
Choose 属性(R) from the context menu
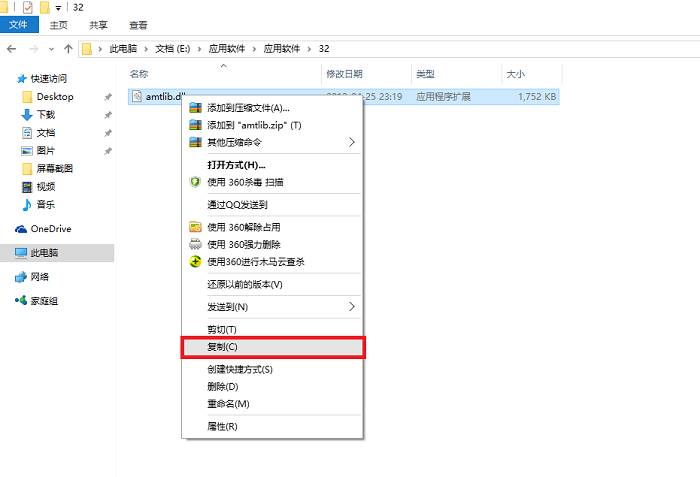pos(273,426)
